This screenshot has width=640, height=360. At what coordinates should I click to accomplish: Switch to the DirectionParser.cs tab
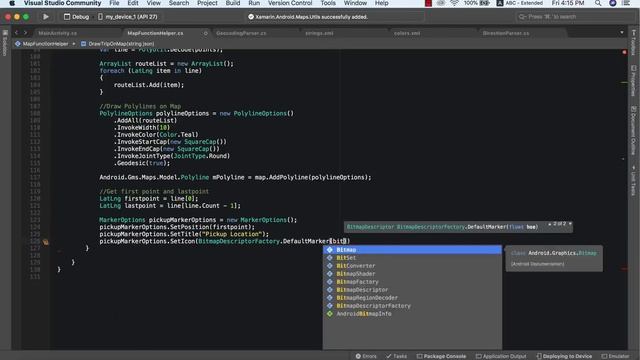coord(506,33)
